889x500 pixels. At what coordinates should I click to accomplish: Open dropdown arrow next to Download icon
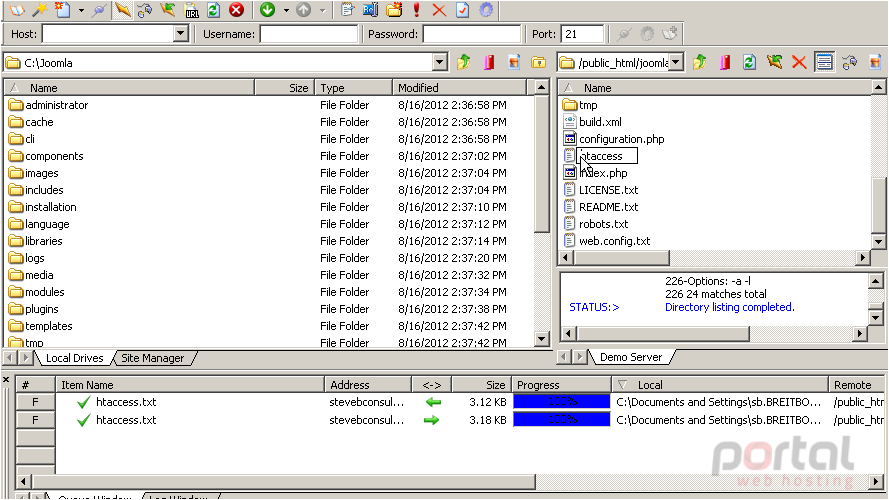click(286, 10)
